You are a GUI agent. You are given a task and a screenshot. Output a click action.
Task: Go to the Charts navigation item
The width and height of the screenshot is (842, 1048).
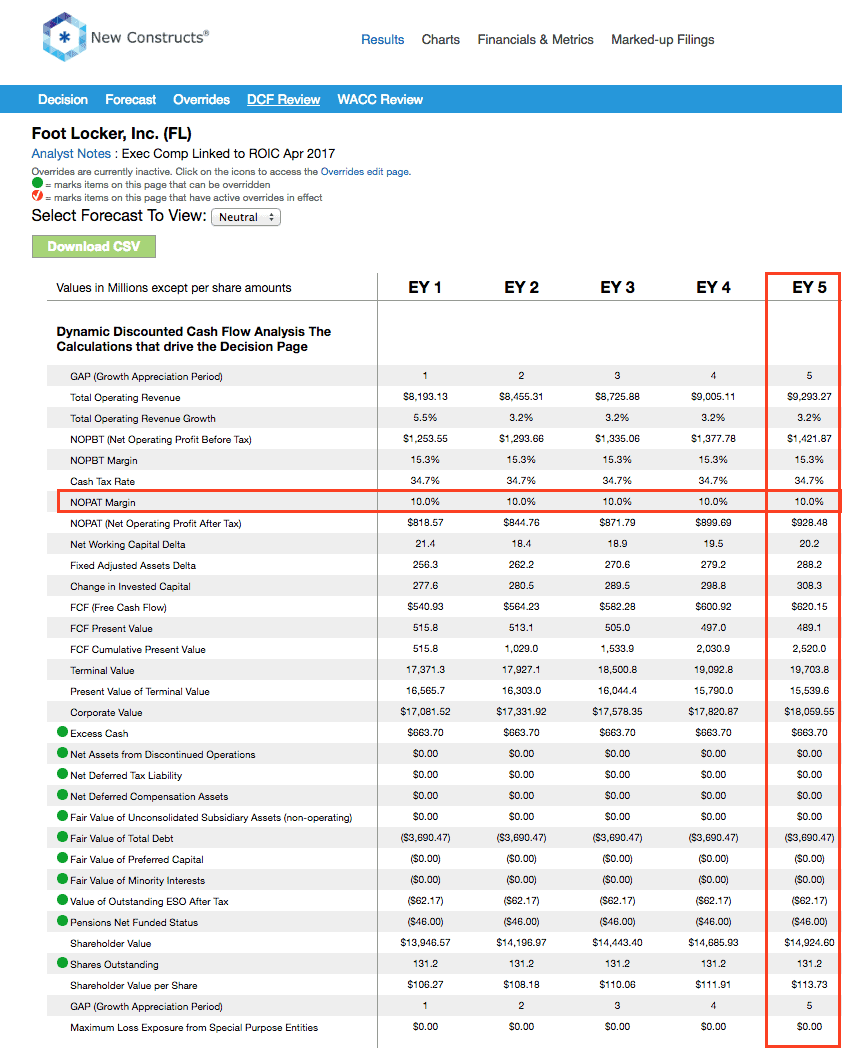[440, 39]
